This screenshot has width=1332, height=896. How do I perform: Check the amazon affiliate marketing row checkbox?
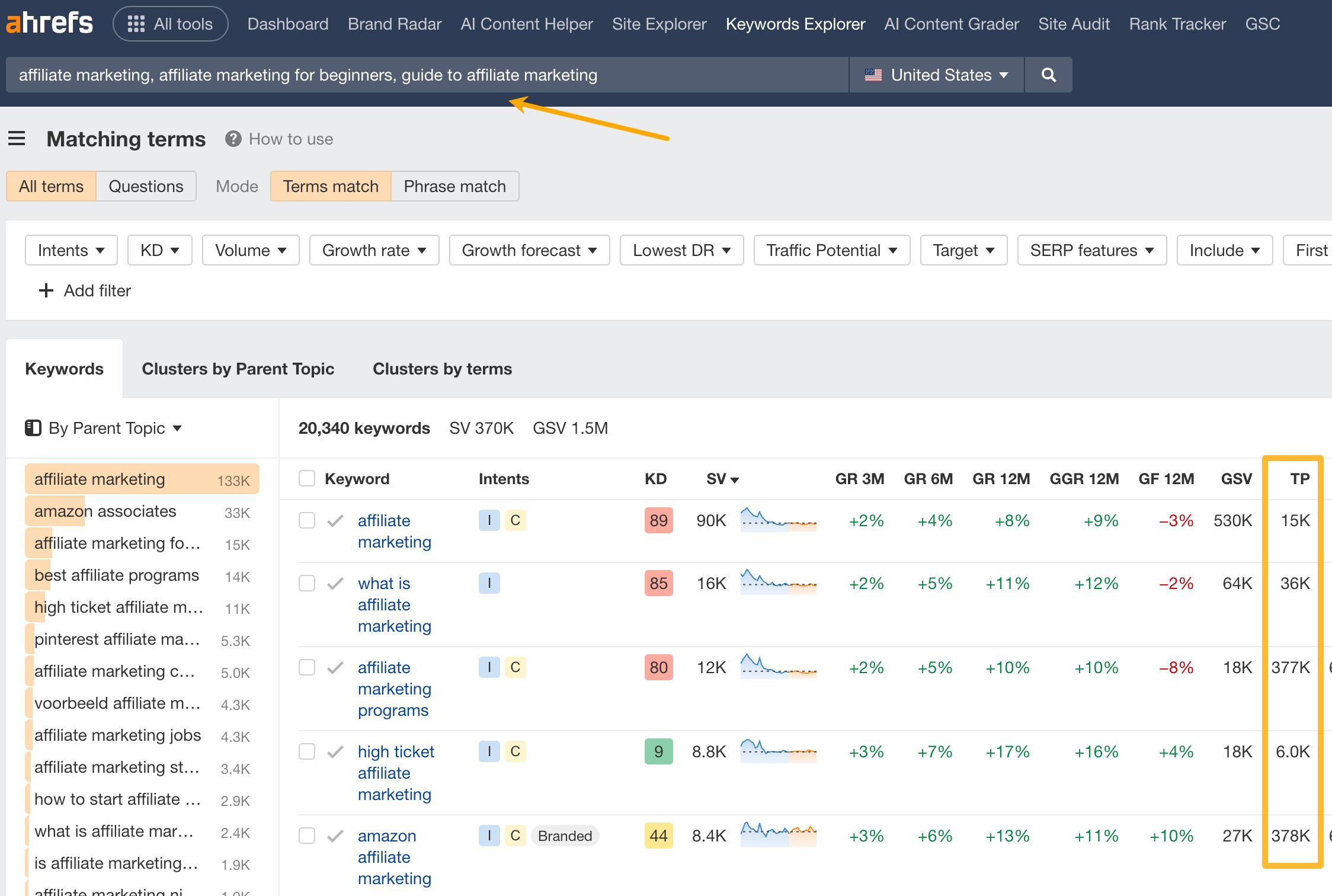pyautogui.click(x=306, y=836)
